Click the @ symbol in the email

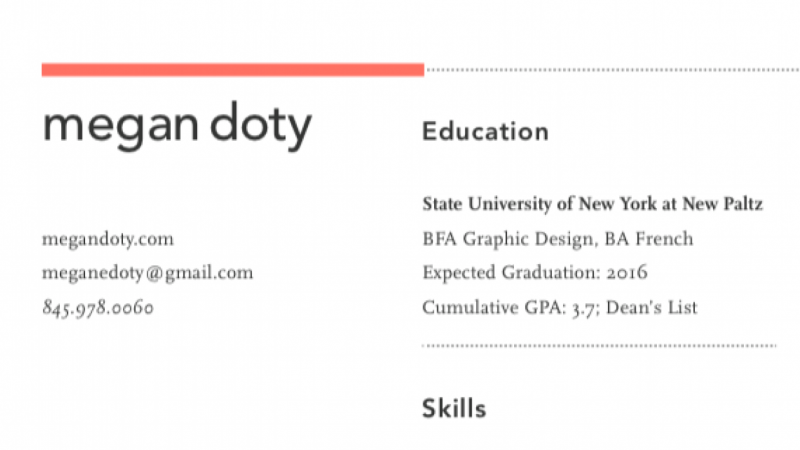tap(154, 273)
